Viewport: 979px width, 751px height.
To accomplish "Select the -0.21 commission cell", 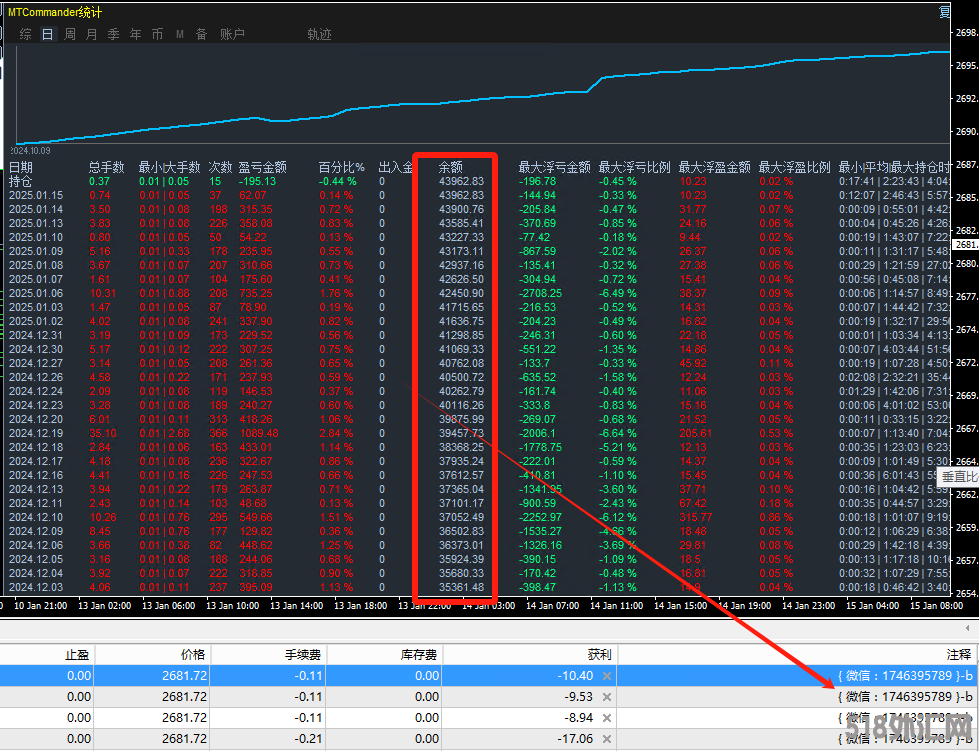I will point(308,739).
